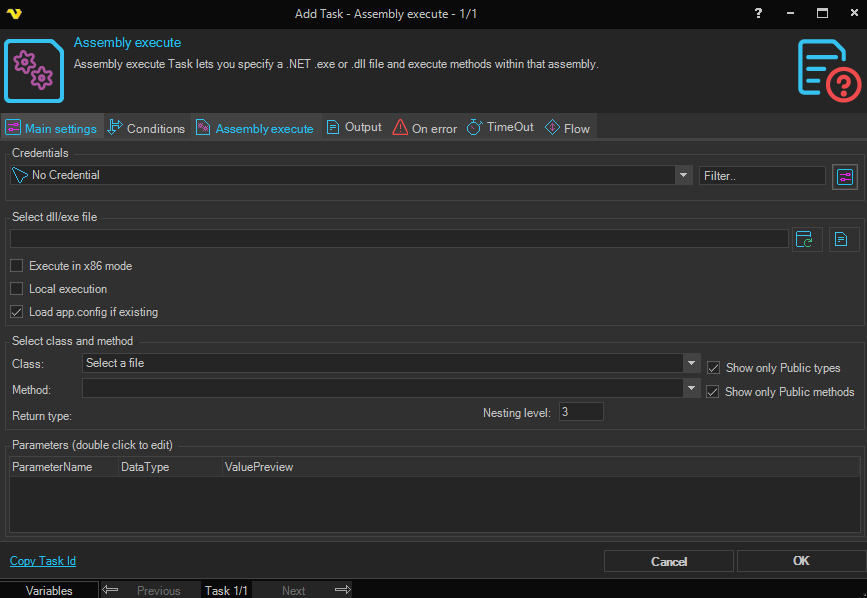Screen dimensions: 867x598
Task: Click the next task right arrow icon
Action: [342, 590]
